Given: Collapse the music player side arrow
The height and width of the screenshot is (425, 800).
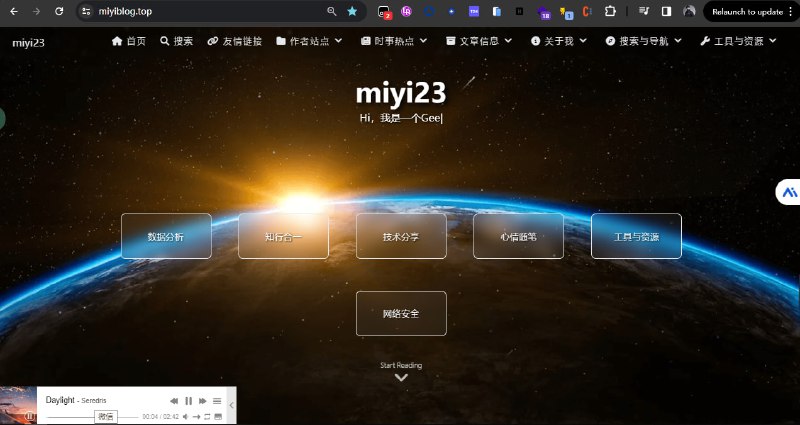Looking at the screenshot, I should pos(232,405).
